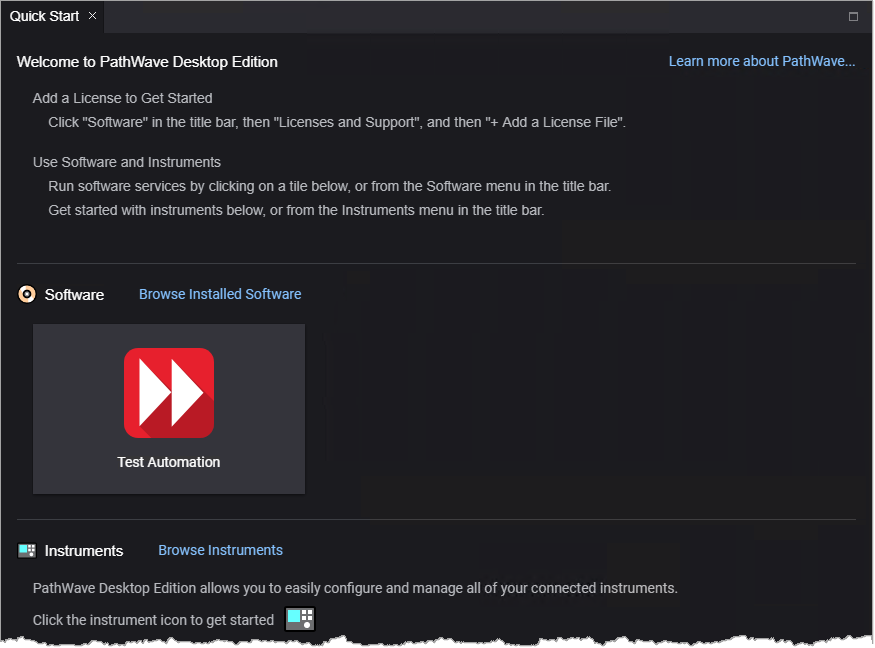
Task: Click the 'Instruments' section heading text
Action: point(84,551)
